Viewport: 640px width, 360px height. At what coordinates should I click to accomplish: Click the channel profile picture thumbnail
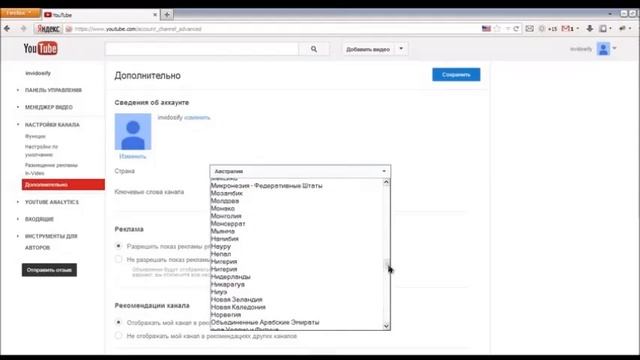click(133, 131)
